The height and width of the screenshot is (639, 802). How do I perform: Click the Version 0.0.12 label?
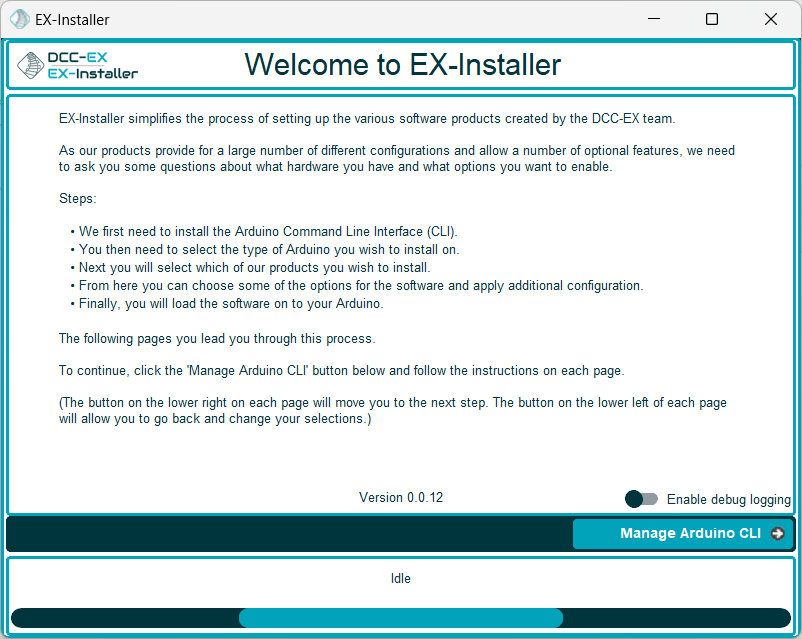coord(400,497)
